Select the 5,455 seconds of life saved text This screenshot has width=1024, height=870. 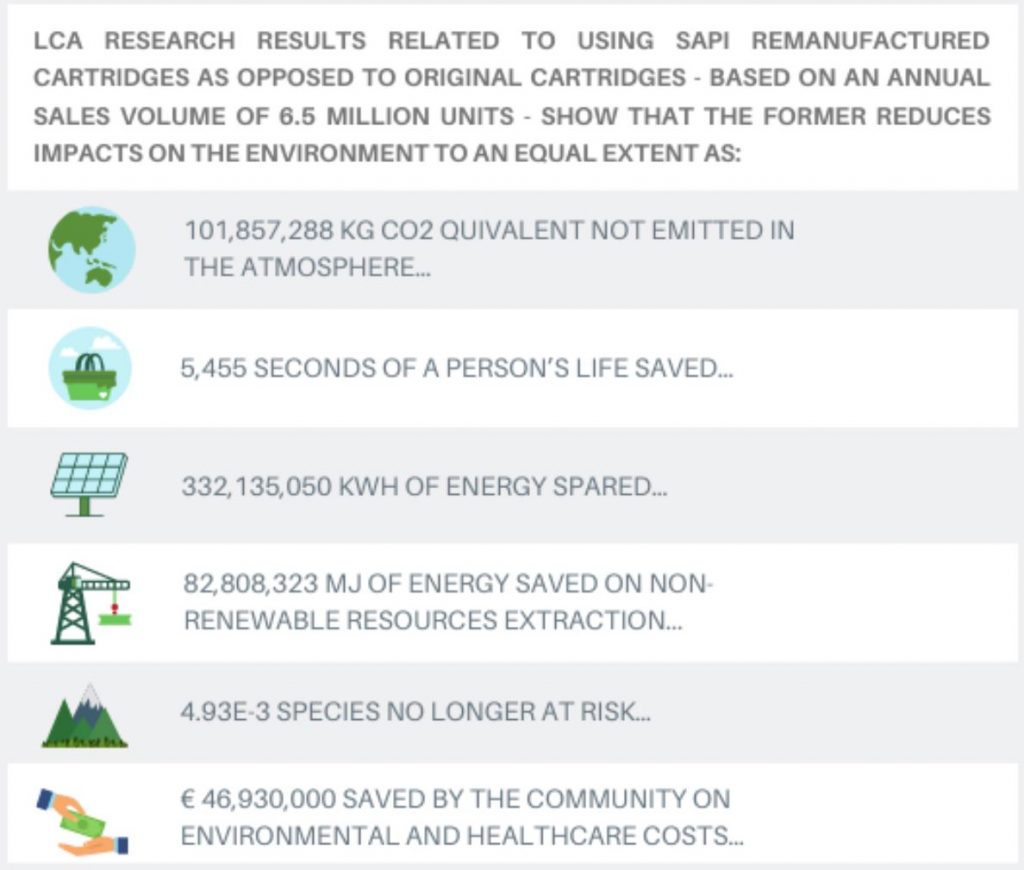pos(456,368)
